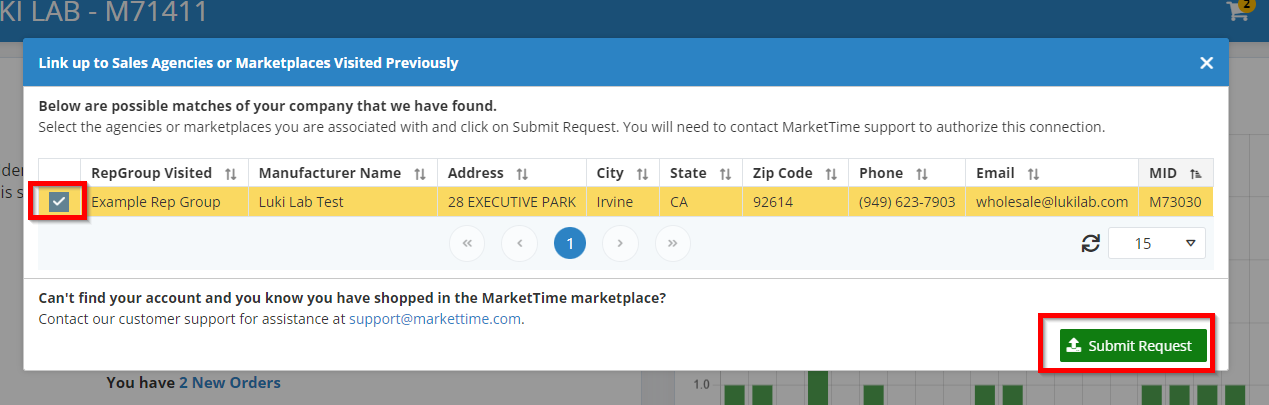Select the Luki Lab Test cell
Screen dimensions: 1269x405
click(x=343, y=202)
